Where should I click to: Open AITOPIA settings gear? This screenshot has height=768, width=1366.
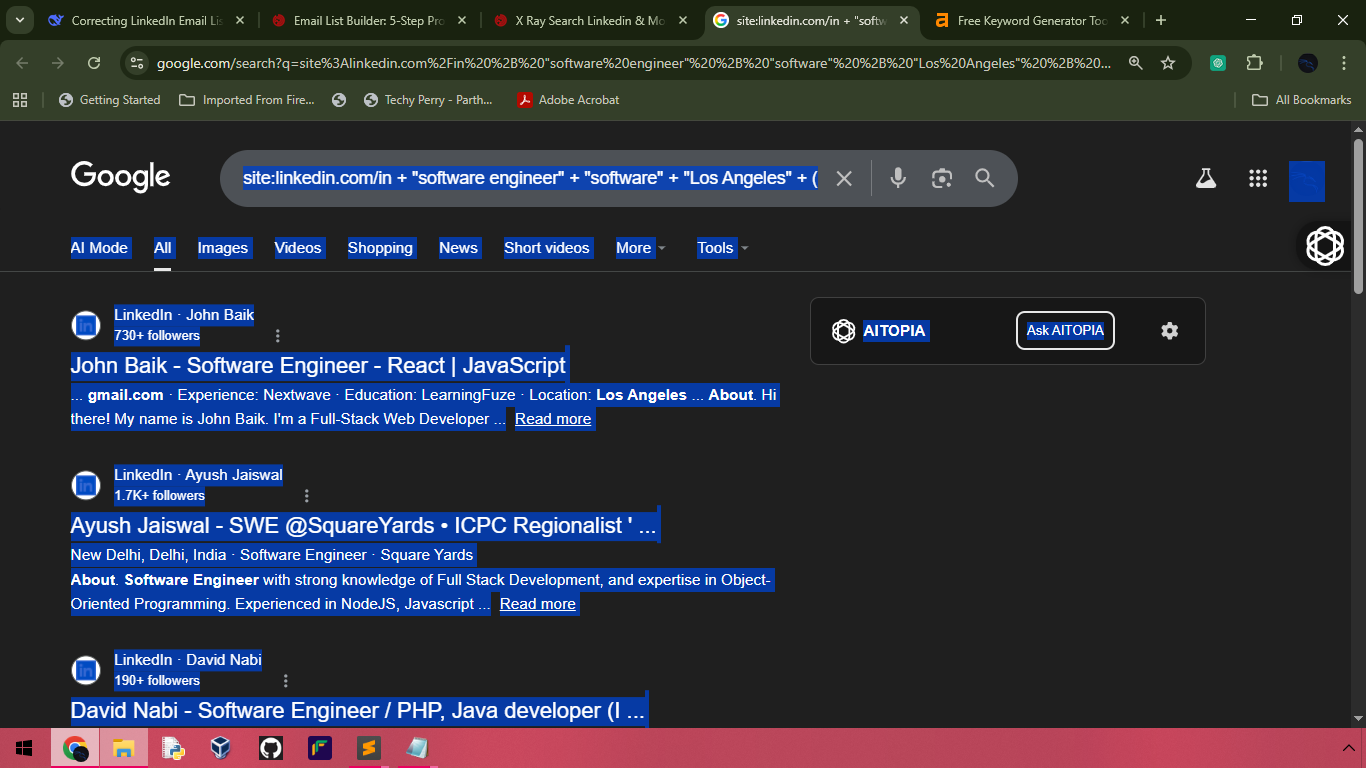click(x=1169, y=331)
